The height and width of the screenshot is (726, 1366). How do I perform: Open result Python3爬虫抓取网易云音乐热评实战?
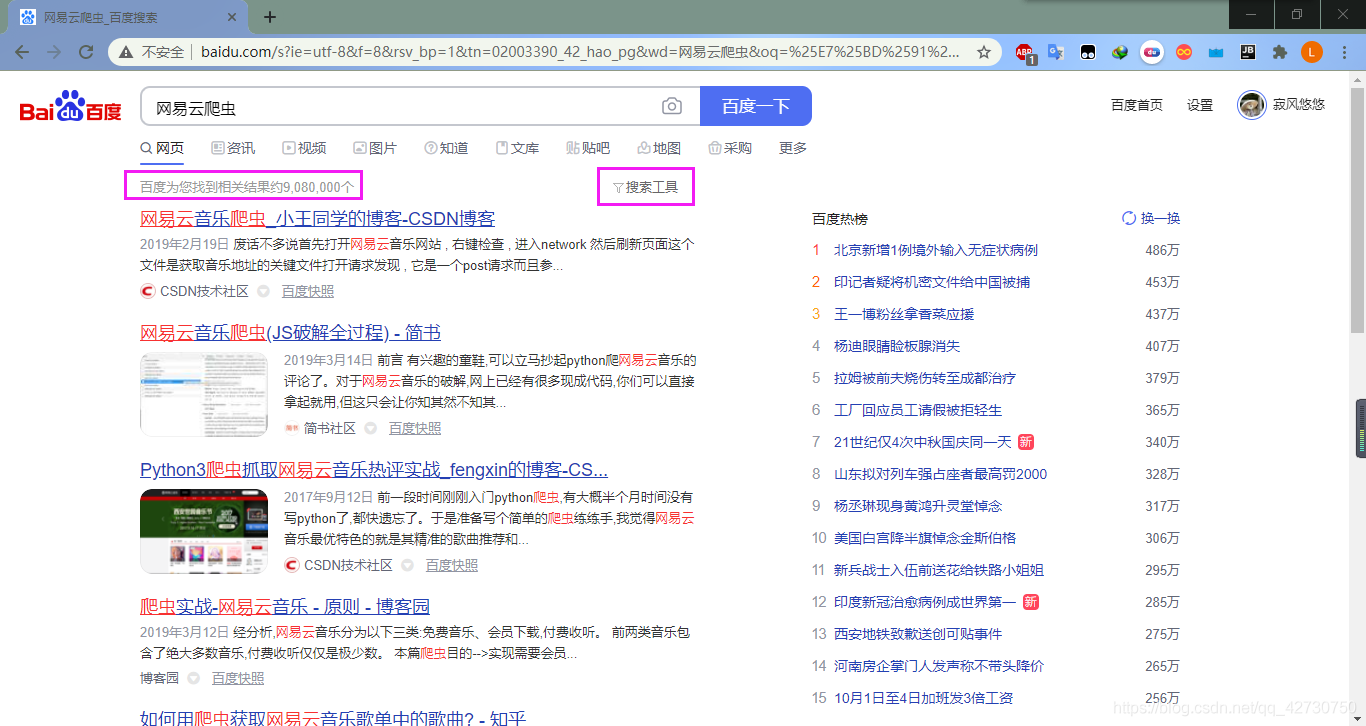click(x=374, y=470)
